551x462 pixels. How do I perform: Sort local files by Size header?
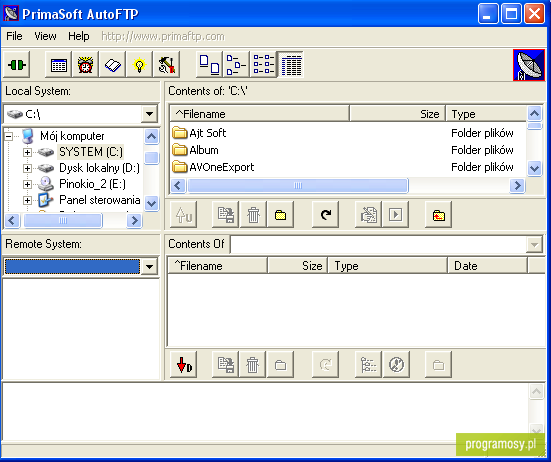coord(398,114)
